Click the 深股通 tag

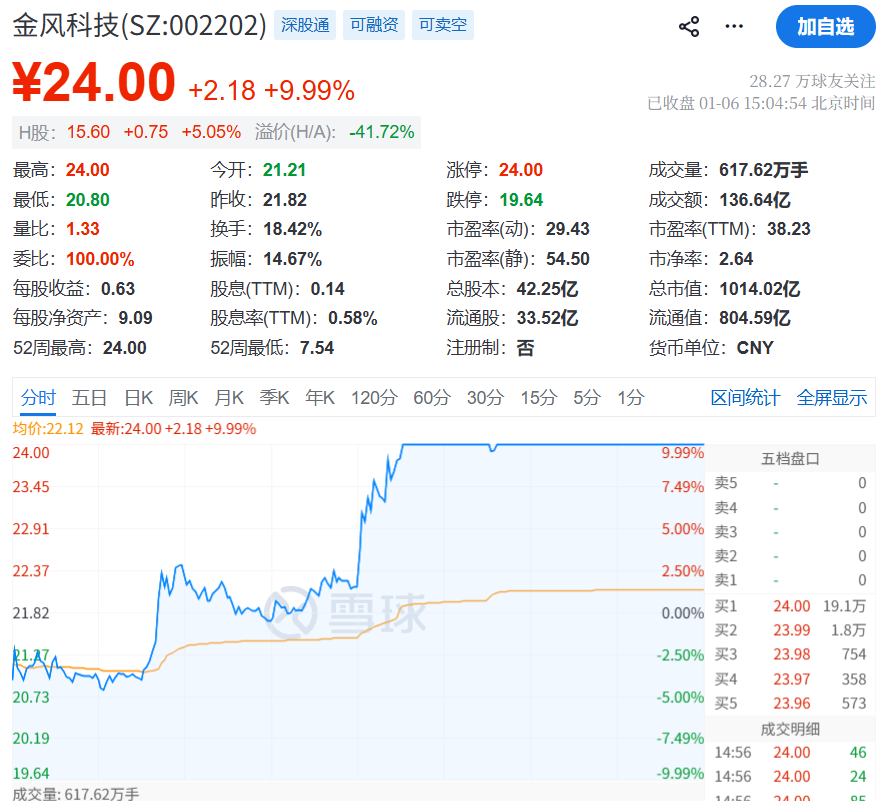[305, 25]
